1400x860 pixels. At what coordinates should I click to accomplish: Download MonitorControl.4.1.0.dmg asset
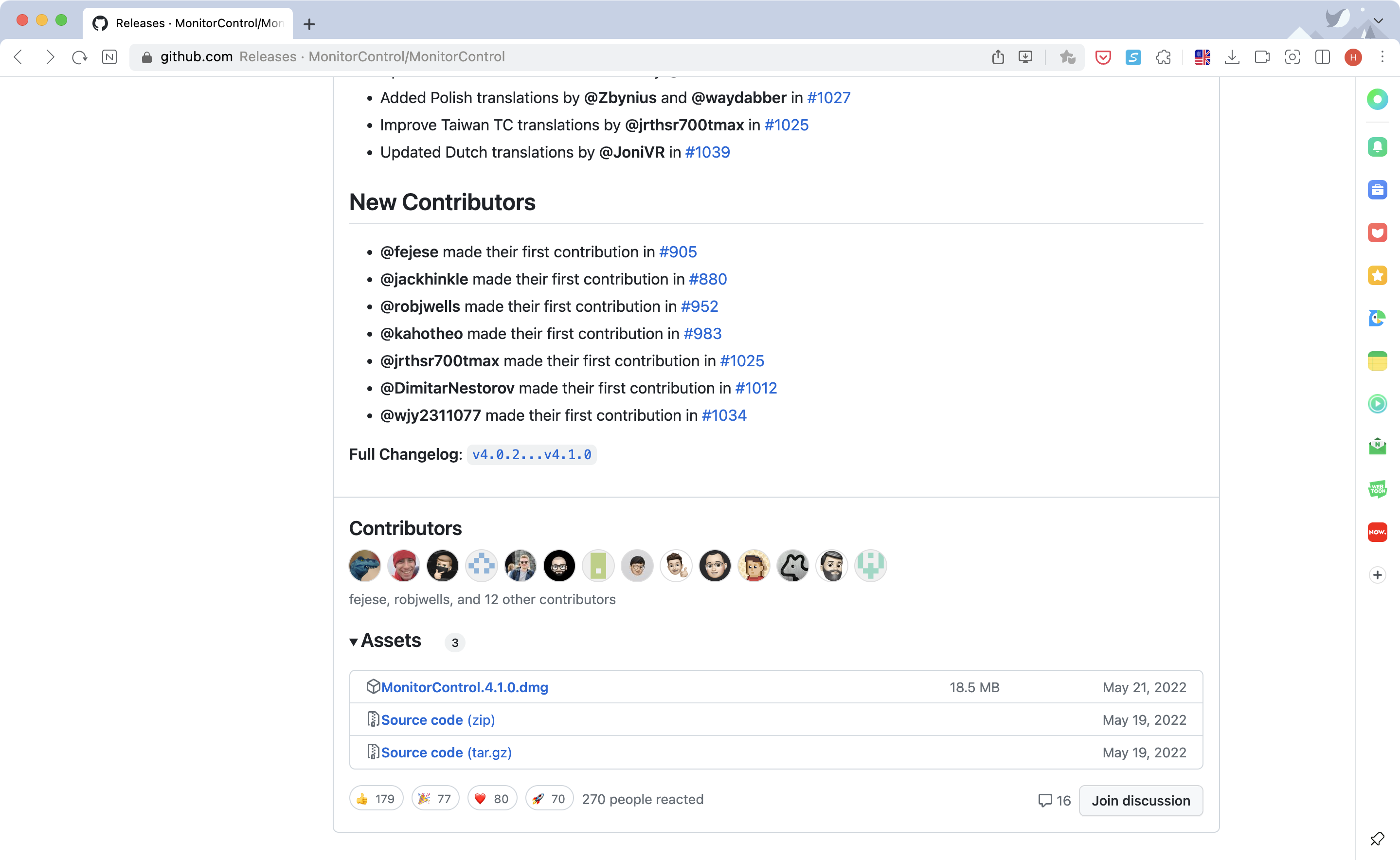464,687
